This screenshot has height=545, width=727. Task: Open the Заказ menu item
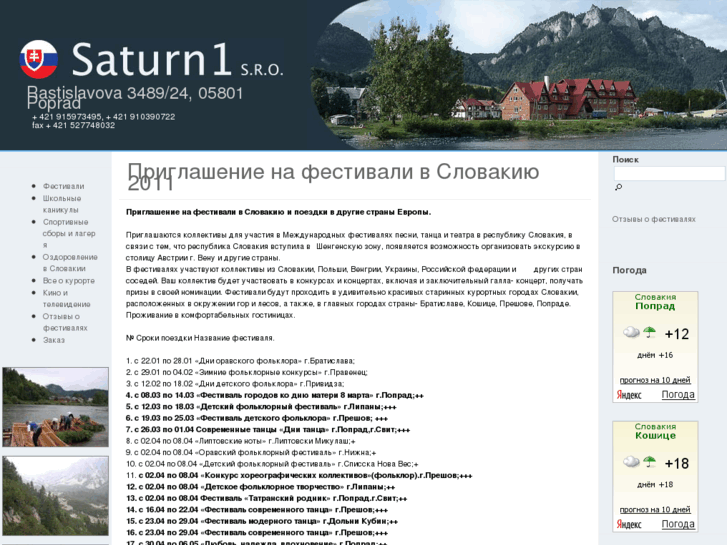click(x=54, y=340)
